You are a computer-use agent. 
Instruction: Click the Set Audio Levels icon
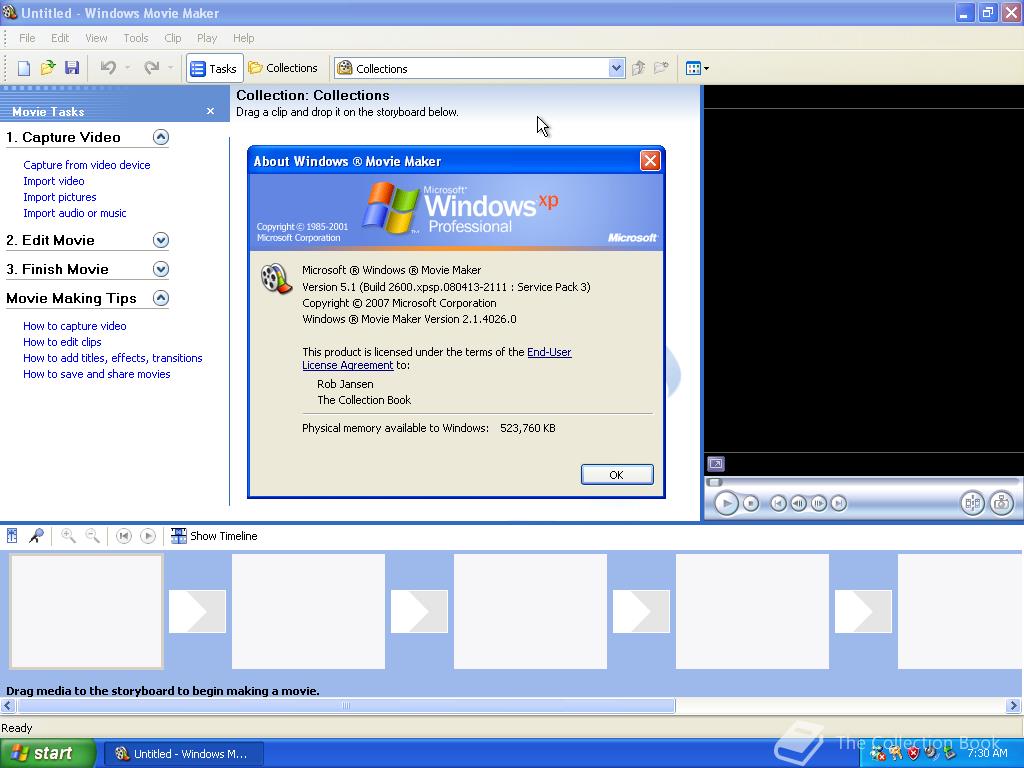[x=12, y=536]
